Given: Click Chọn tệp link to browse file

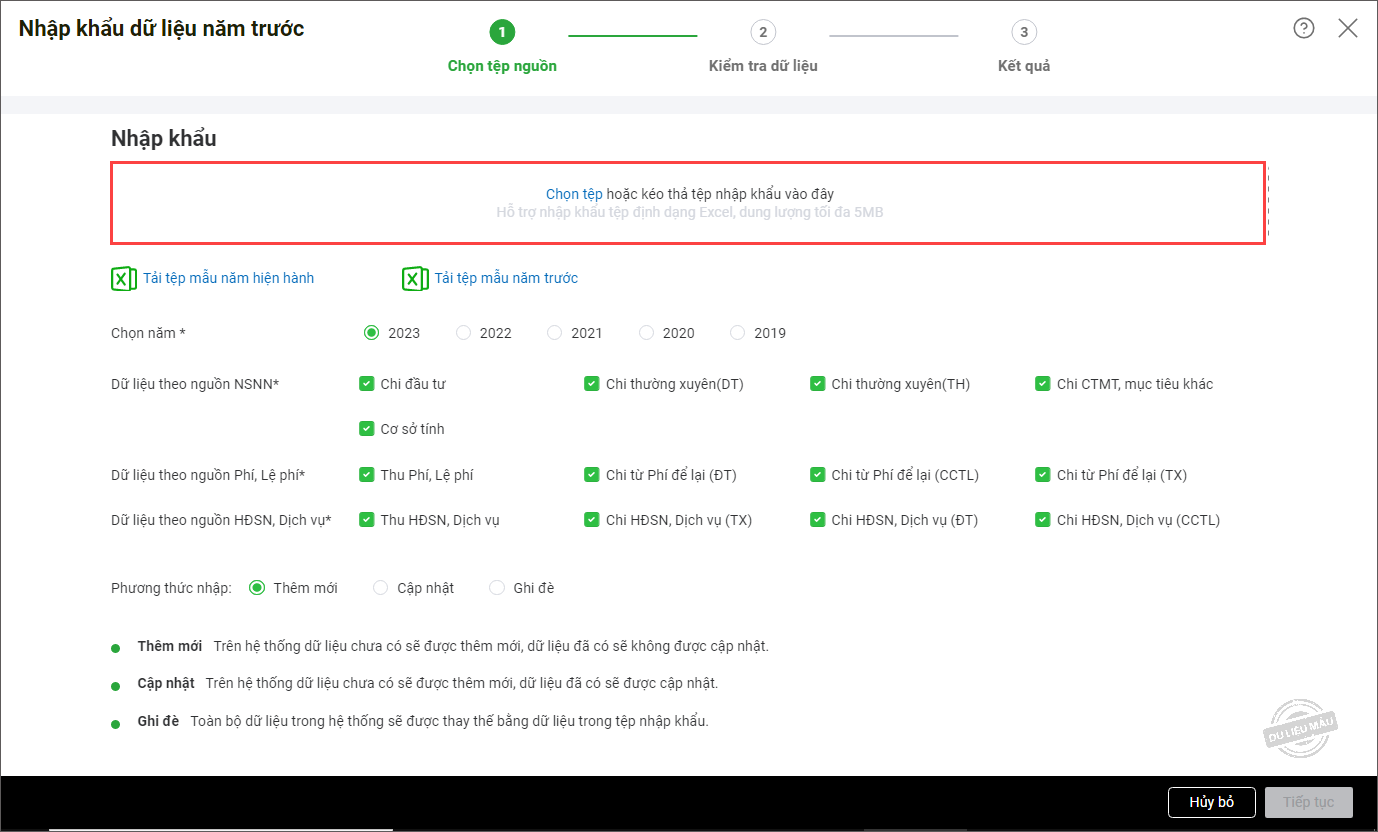Looking at the screenshot, I should tap(574, 194).
